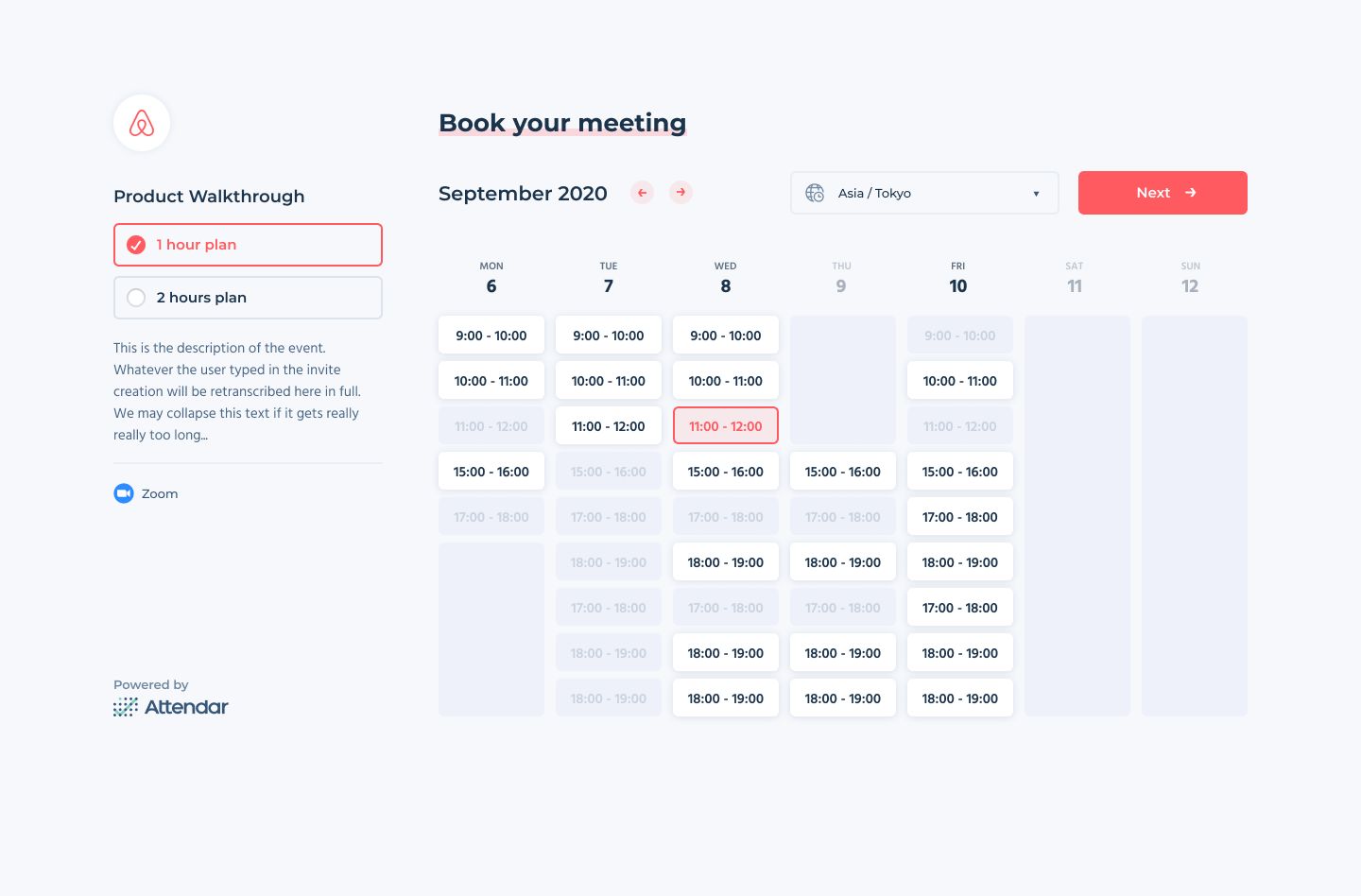
Task: Click the timezone dropdown arrow
Action: coord(1036,194)
